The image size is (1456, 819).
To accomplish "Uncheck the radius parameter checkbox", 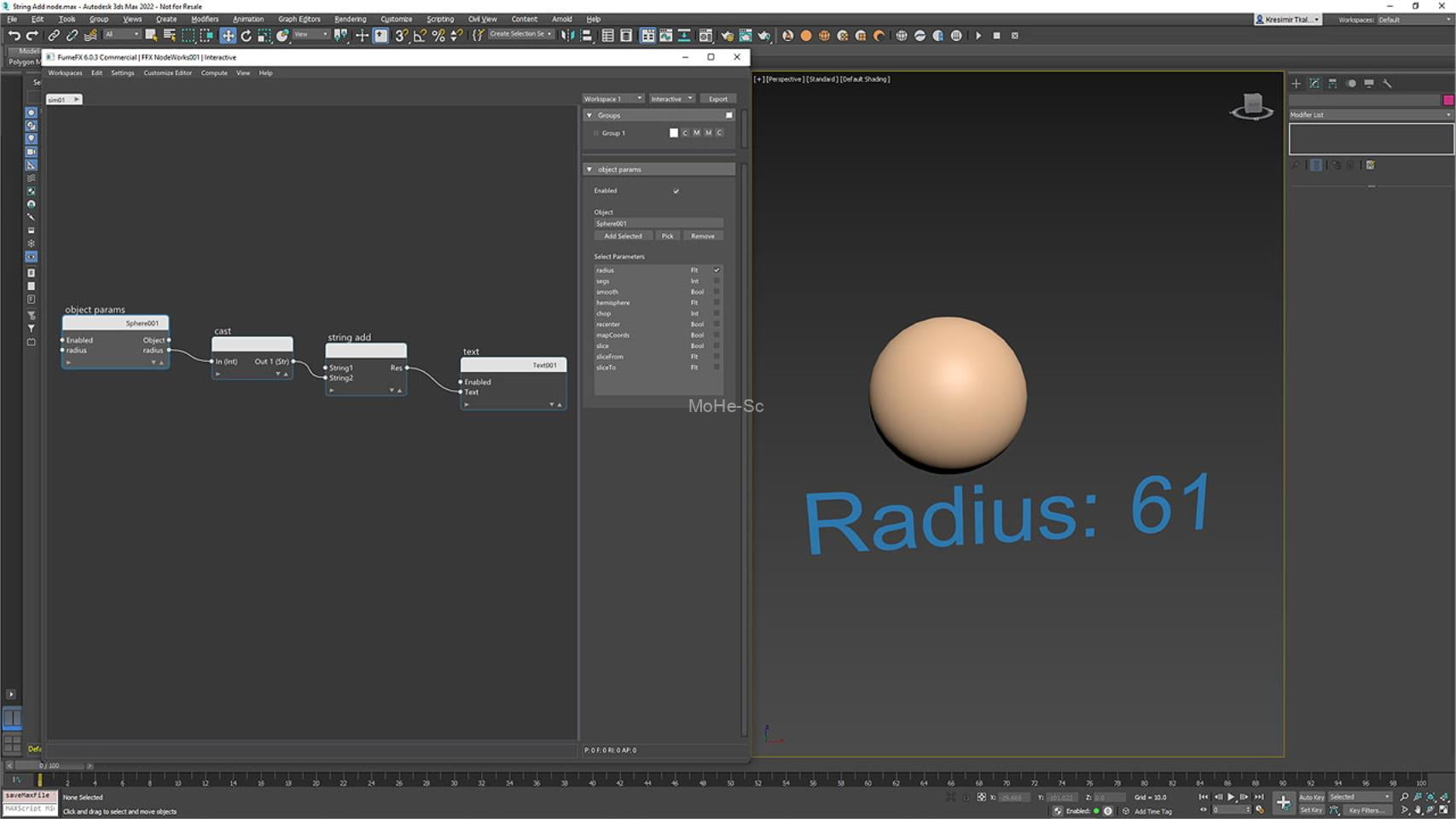I will click(716, 270).
